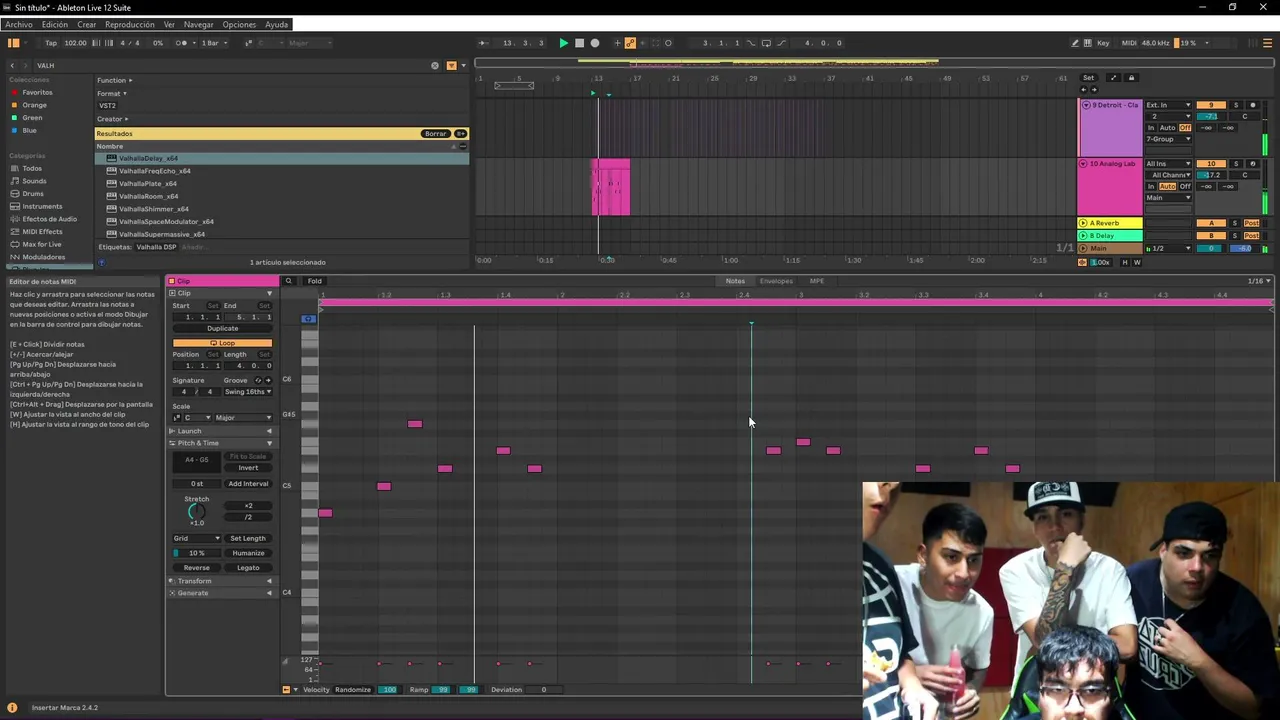Switch to the MPE tab
The height and width of the screenshot is (720, 1280).
pyautogui.click(x=817, y=281)
